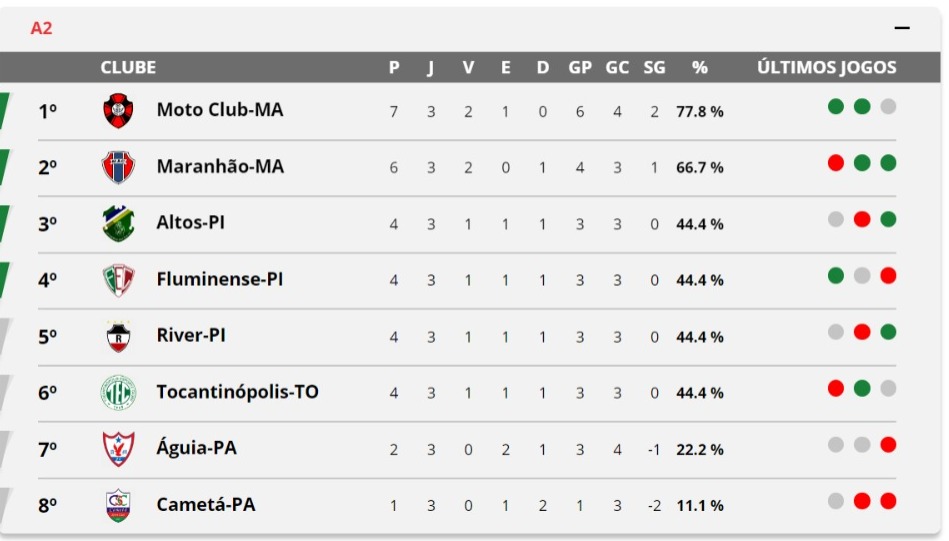
Task: Click Águia-PA's red last-game dot
Action: [888, 445]
